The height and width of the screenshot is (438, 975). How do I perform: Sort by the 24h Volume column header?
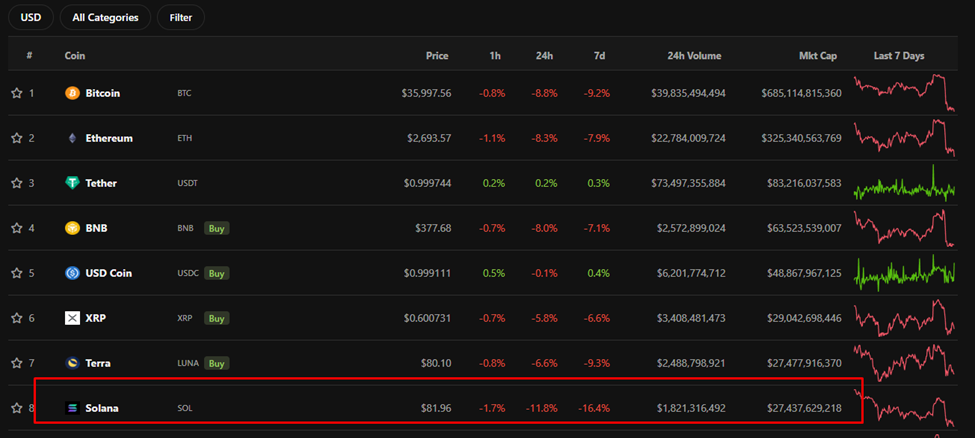pyautogui.click(x=694, y=55)
